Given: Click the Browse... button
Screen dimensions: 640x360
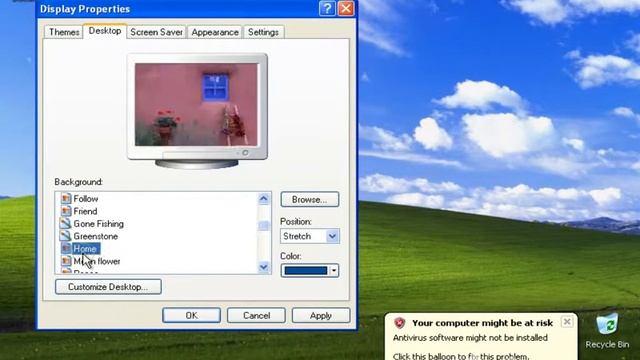Looking at the screenshot, I should point(309,200).
